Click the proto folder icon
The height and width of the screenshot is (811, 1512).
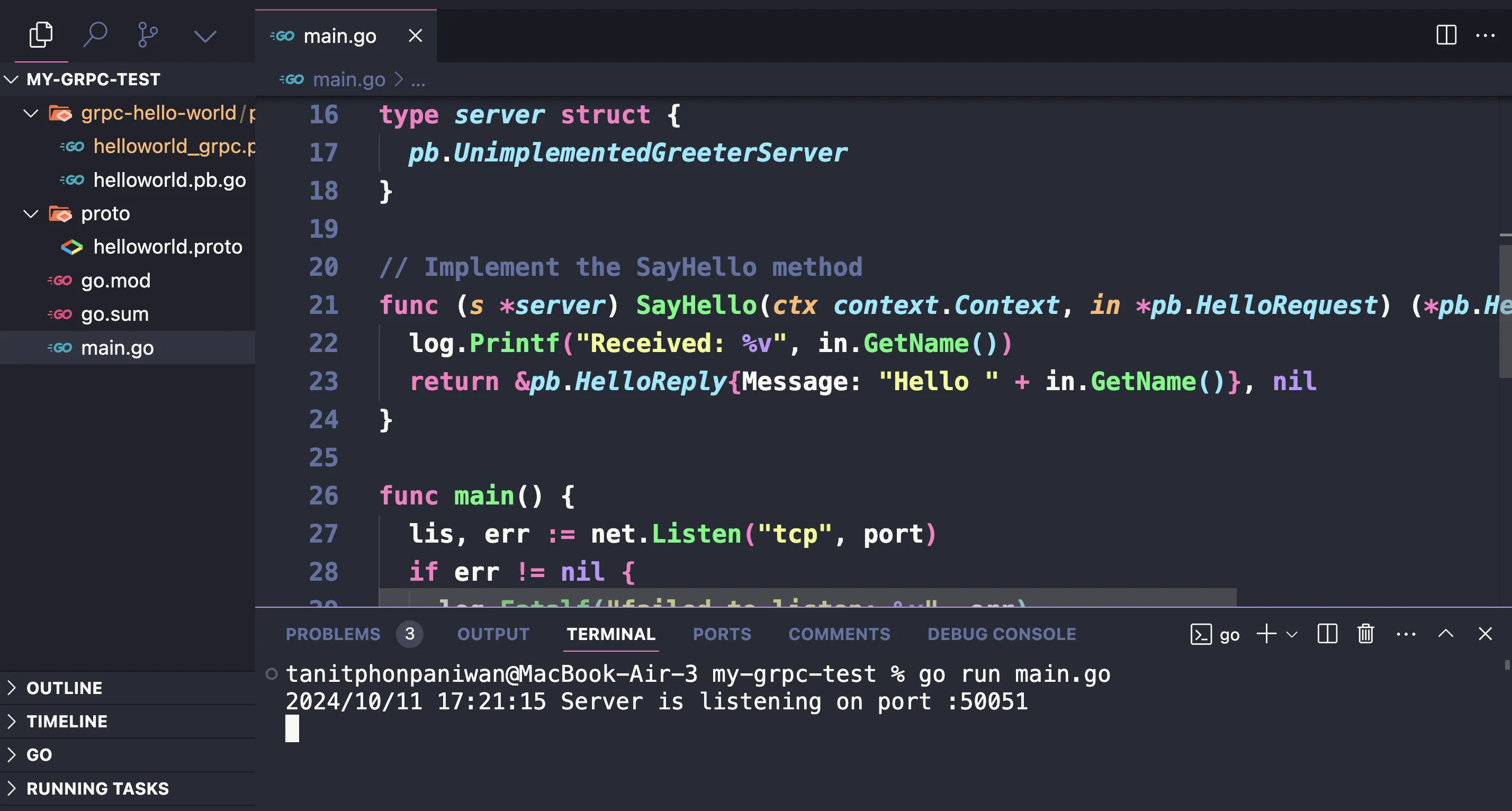(x=60, y=214)
